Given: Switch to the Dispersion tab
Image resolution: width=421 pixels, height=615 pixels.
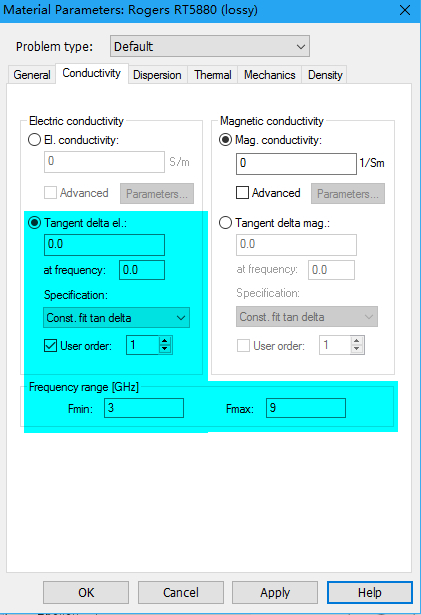Looking at the screenshot, I should (157, 75).
